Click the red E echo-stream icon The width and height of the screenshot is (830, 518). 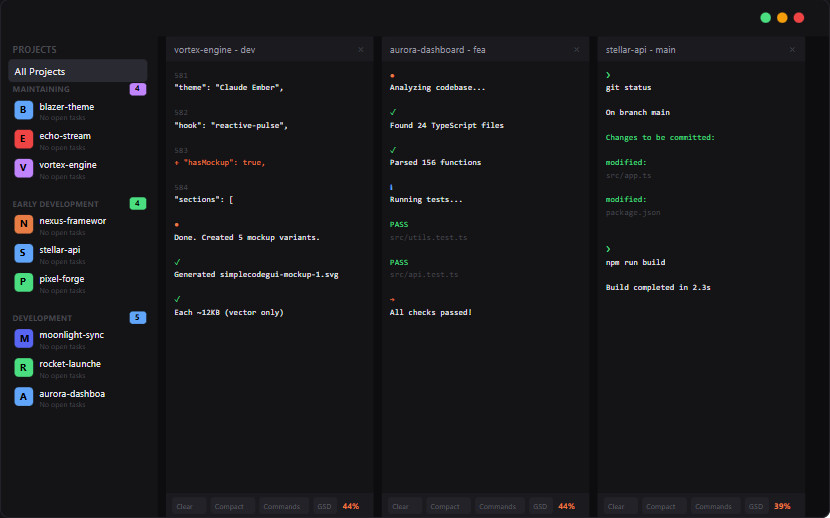[x=23, y=139]
